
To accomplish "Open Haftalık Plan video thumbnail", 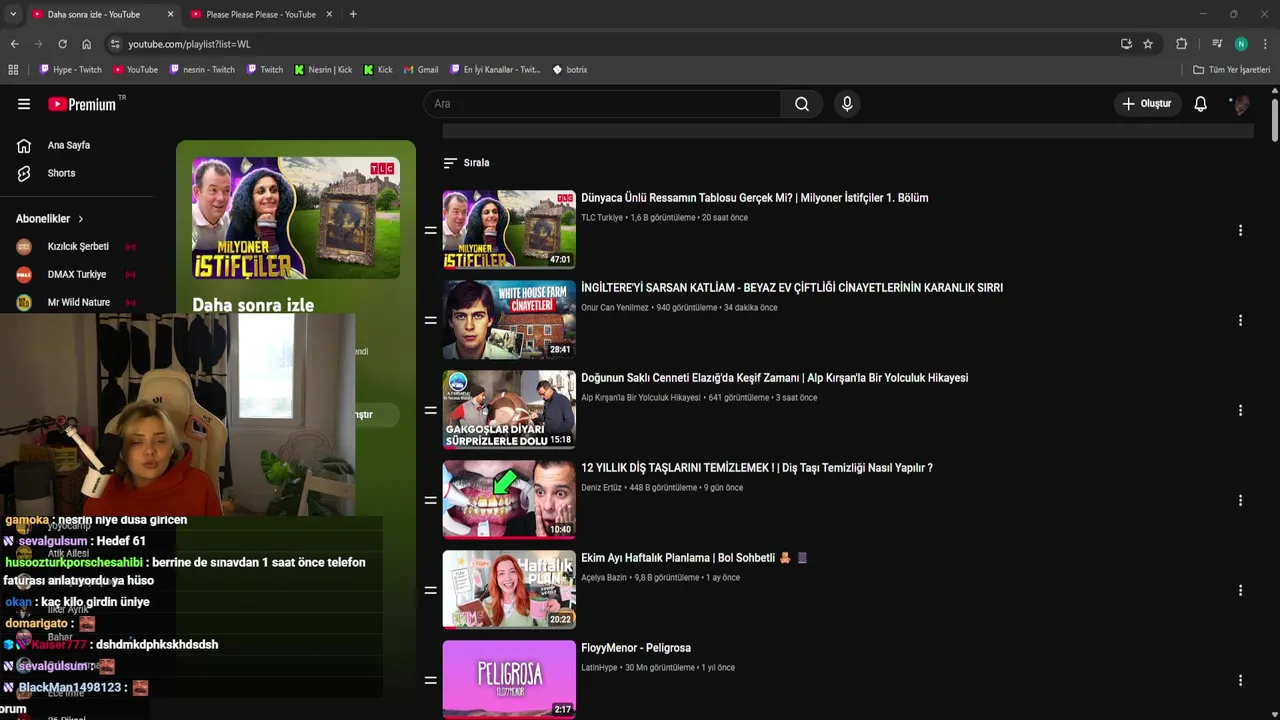I will pyautogui.click(x=509, y=590).
